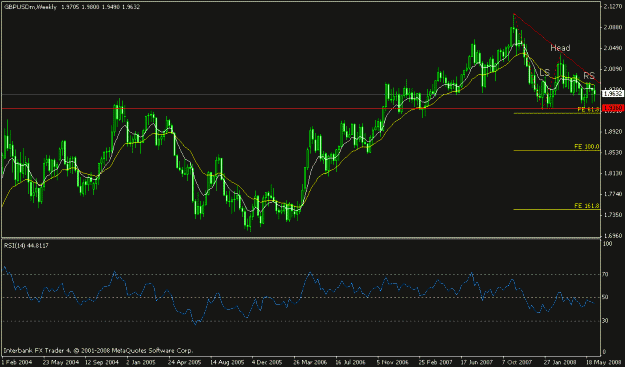Select the 'Head' pattern label

(560, 48)
